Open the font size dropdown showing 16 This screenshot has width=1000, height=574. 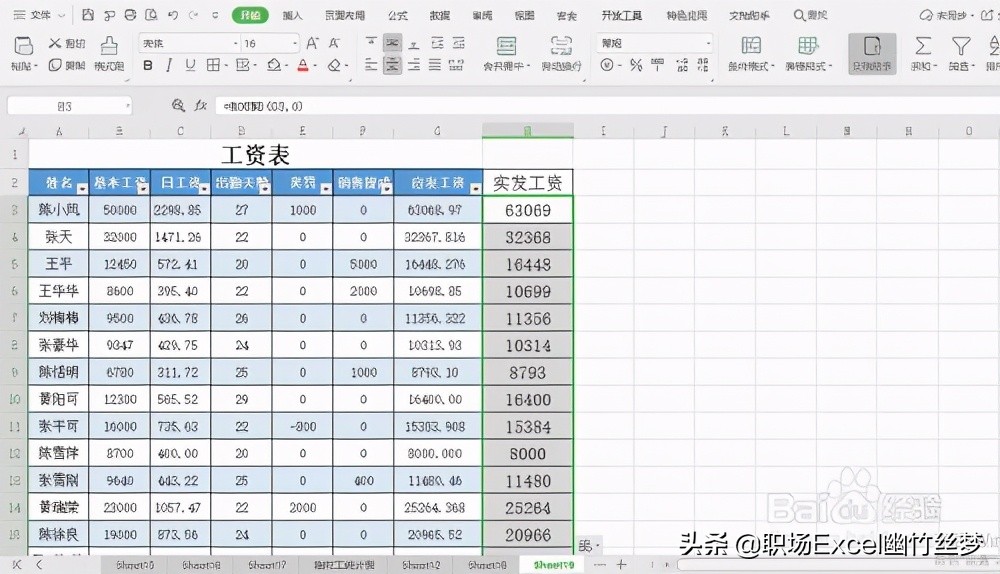pos(295,43)
